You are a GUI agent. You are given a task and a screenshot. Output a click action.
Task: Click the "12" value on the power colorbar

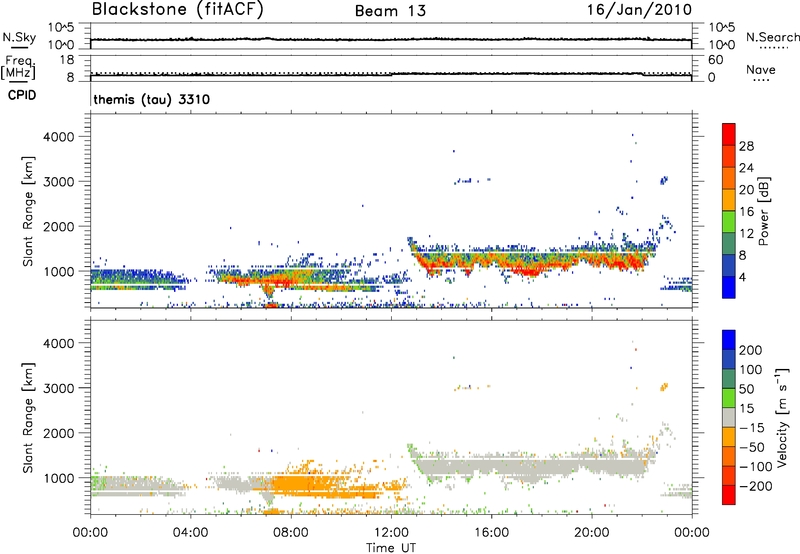pos(746,234)
